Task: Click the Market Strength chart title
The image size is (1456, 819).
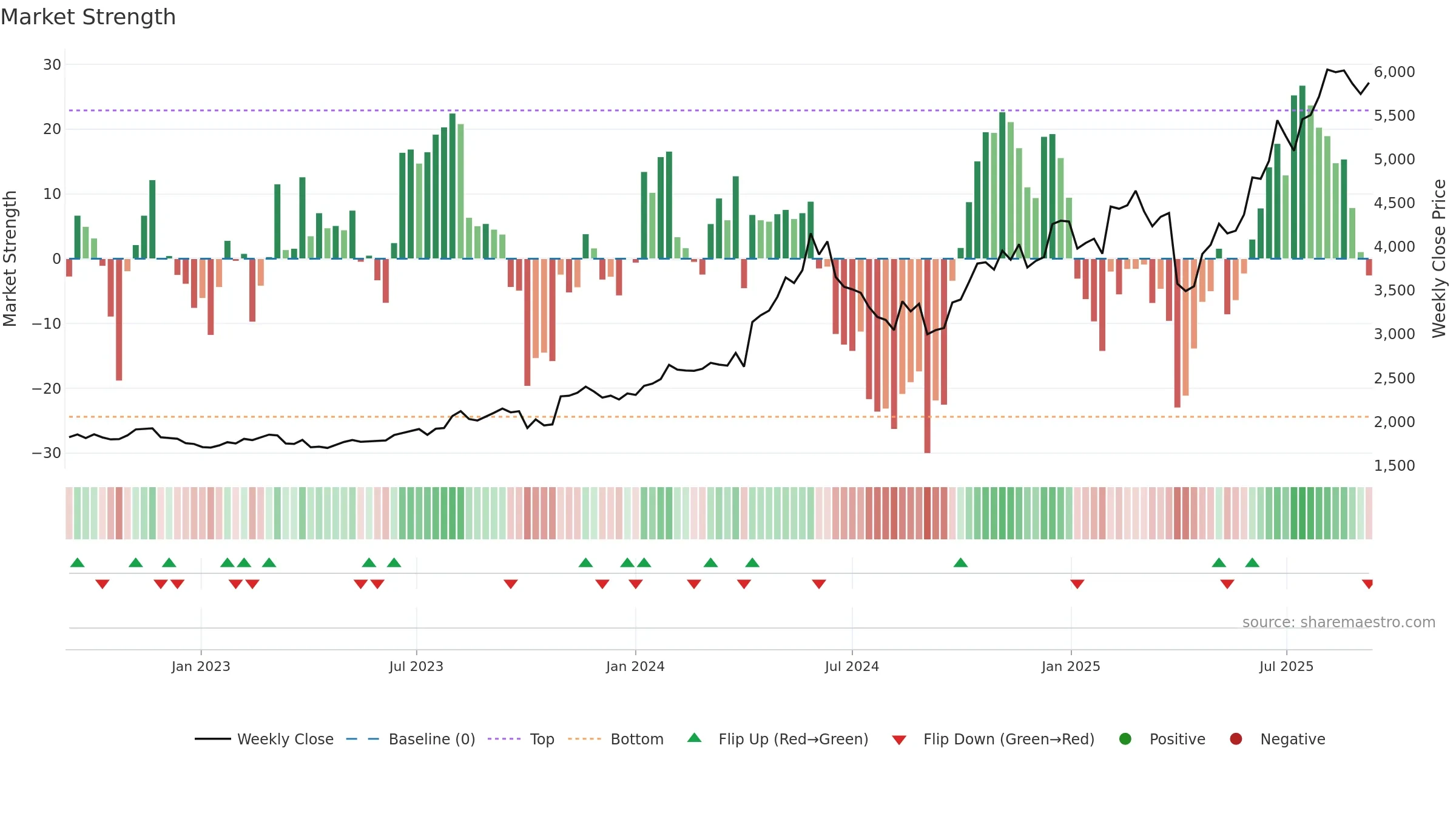Action: pos(88,17)
